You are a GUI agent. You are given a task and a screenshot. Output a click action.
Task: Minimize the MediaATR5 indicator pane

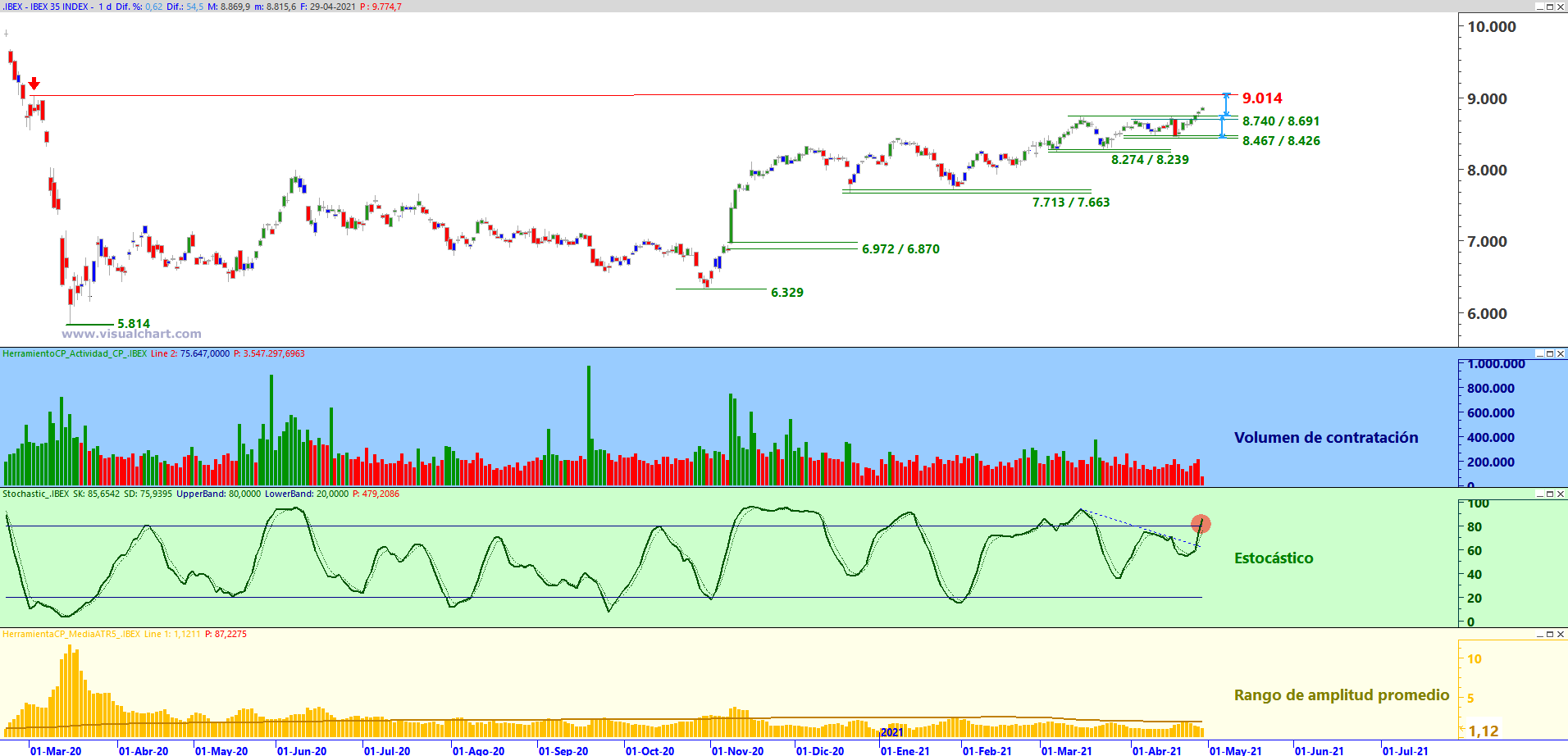1539,635
